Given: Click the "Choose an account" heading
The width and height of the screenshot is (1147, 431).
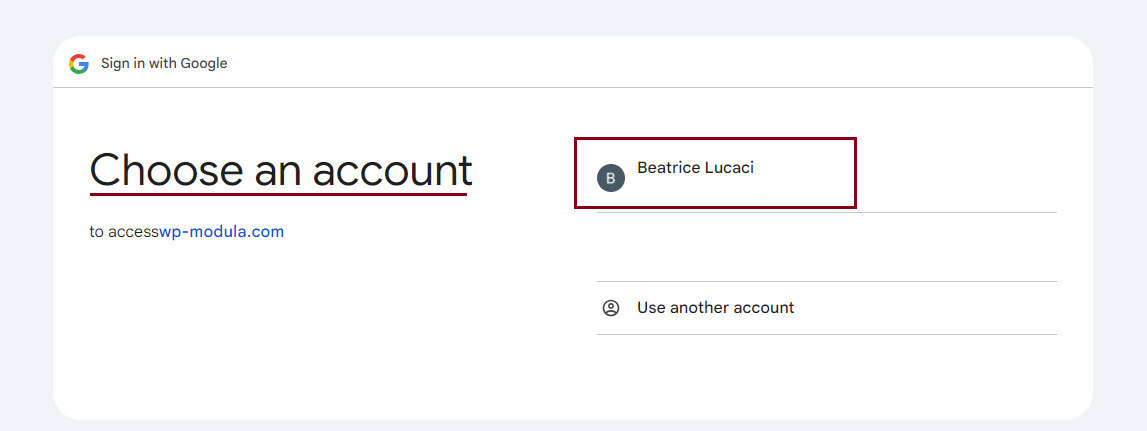Looking at the screenshot, I should pyautogui.click(x=280, y=170).
